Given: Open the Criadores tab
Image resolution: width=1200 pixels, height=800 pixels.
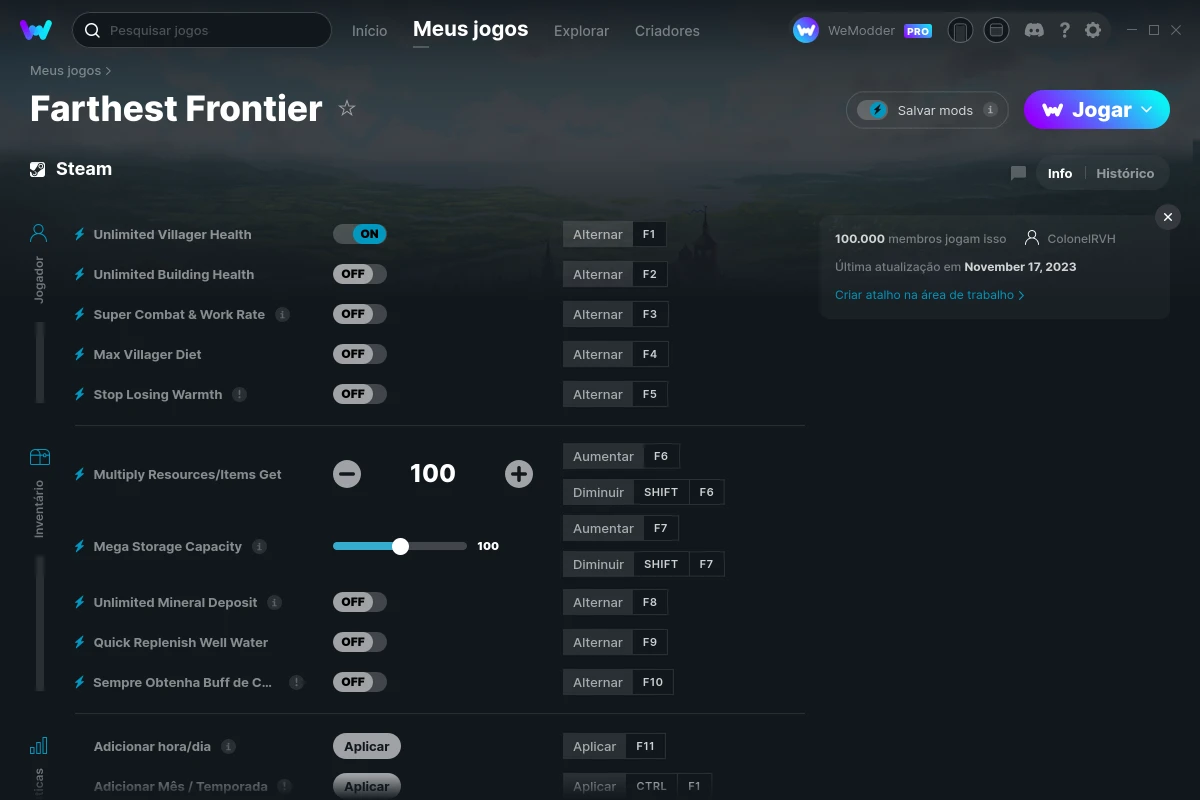Looking at the screenshot, I should click(x=667, y=31).
